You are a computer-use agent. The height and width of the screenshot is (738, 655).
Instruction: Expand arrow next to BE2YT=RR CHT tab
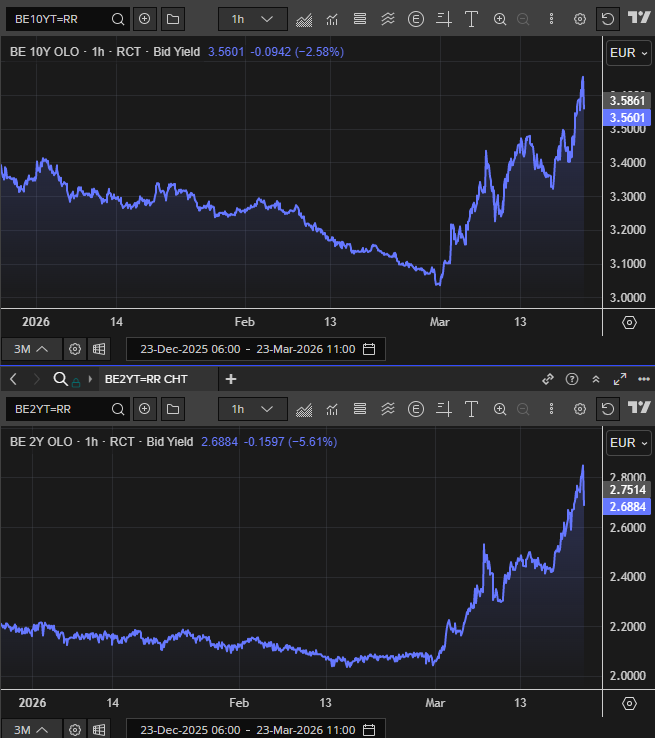90,379
